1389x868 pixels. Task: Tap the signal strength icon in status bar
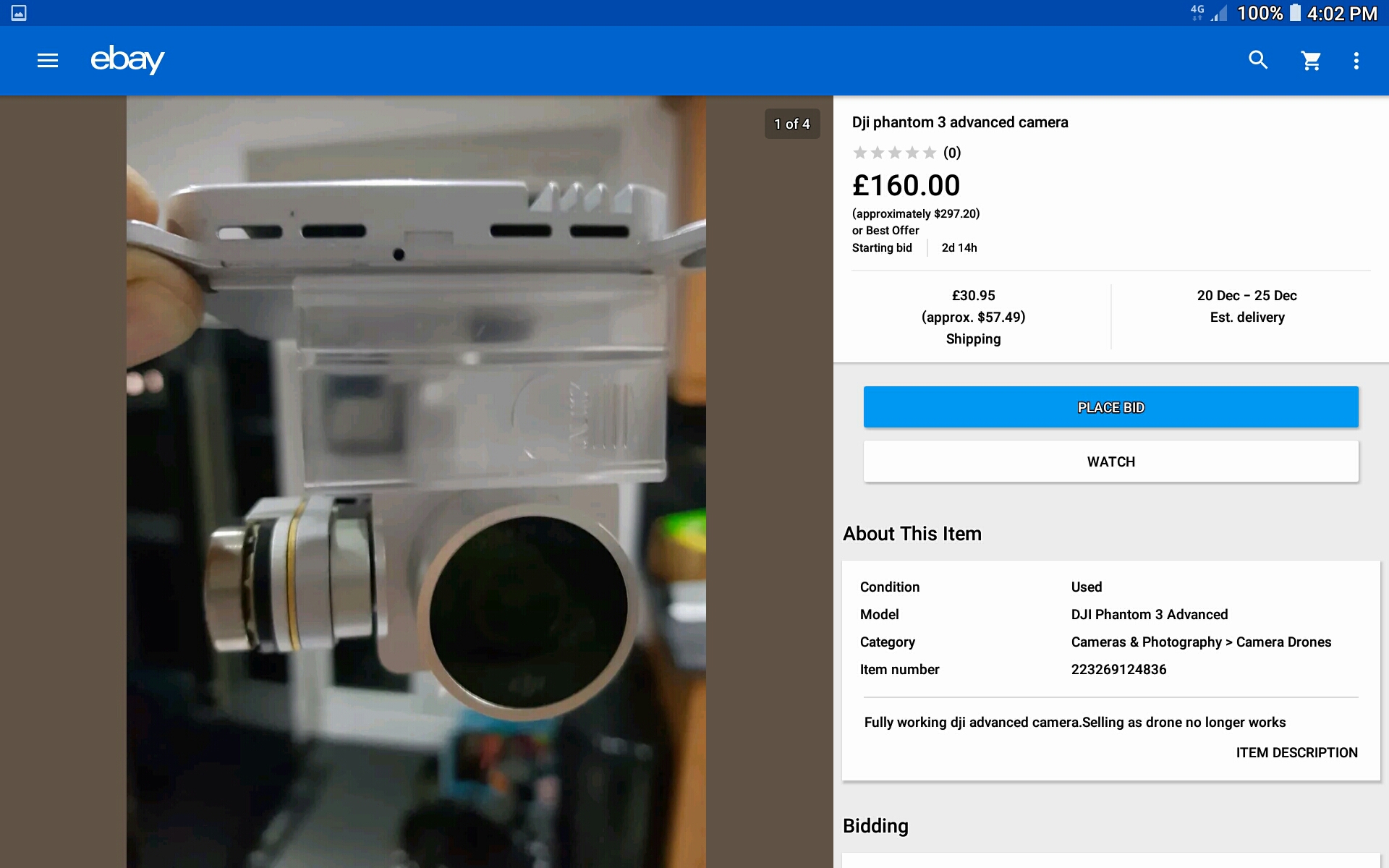point(1219,13)
